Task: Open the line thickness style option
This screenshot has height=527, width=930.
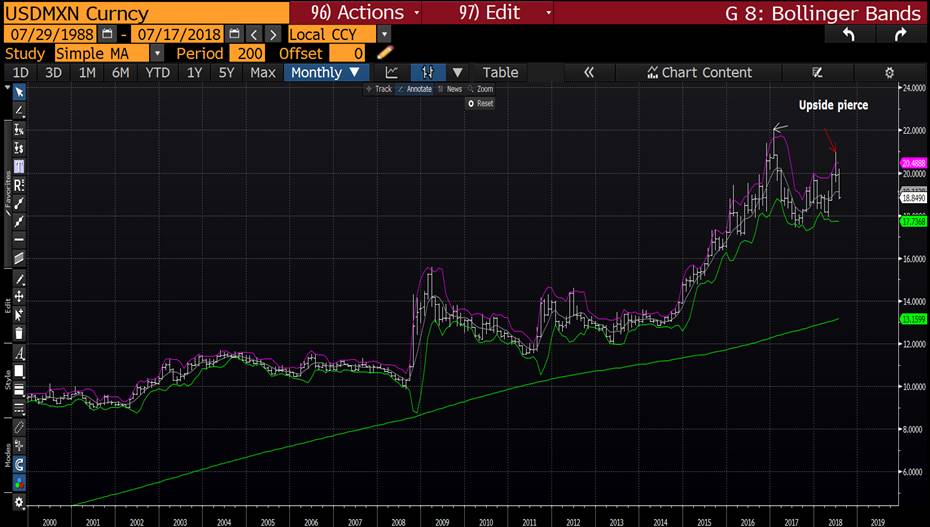Action: click(x=19, y=389)
